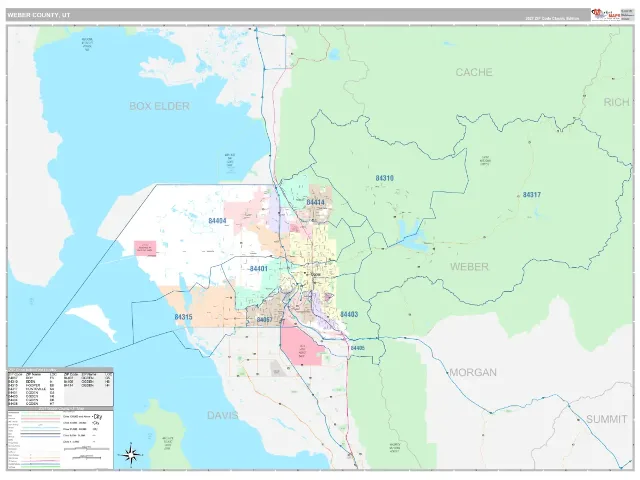
Task: Click the map publisher logo in header
Action: 606,15
